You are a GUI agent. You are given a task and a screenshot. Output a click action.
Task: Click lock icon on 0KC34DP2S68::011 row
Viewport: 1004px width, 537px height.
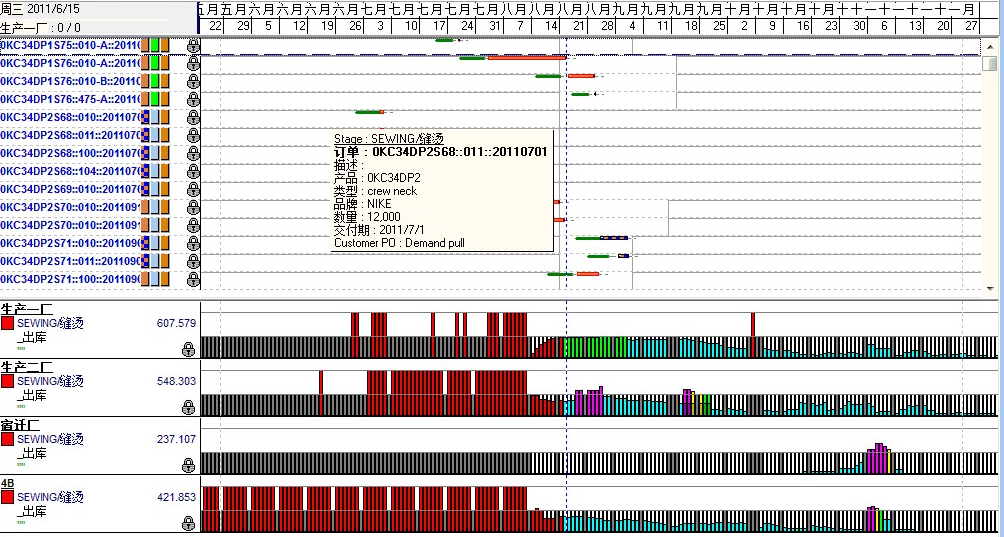[193, 135]
